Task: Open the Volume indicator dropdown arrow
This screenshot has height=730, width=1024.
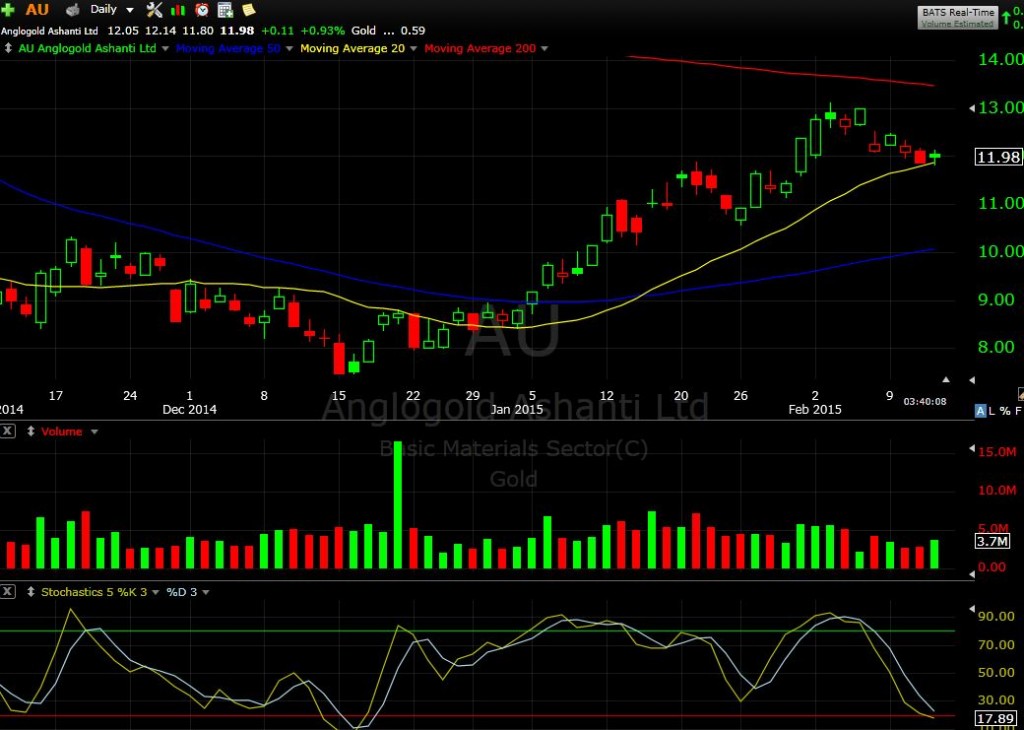Action: coord(94,432)
